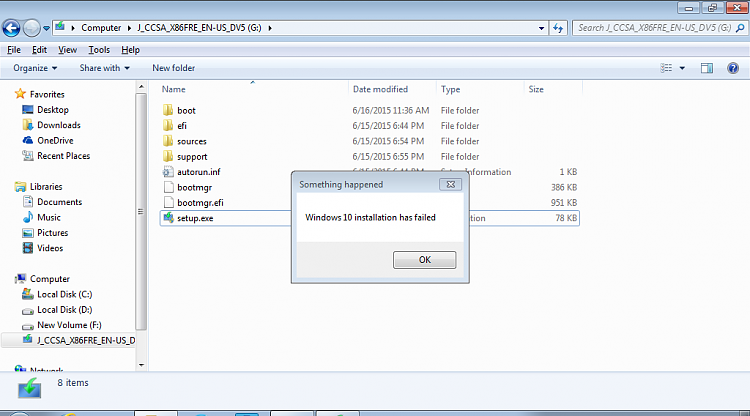Open Downloads in Favorites
Viewport: 750px width, 416px height.
tap(58, 125)
